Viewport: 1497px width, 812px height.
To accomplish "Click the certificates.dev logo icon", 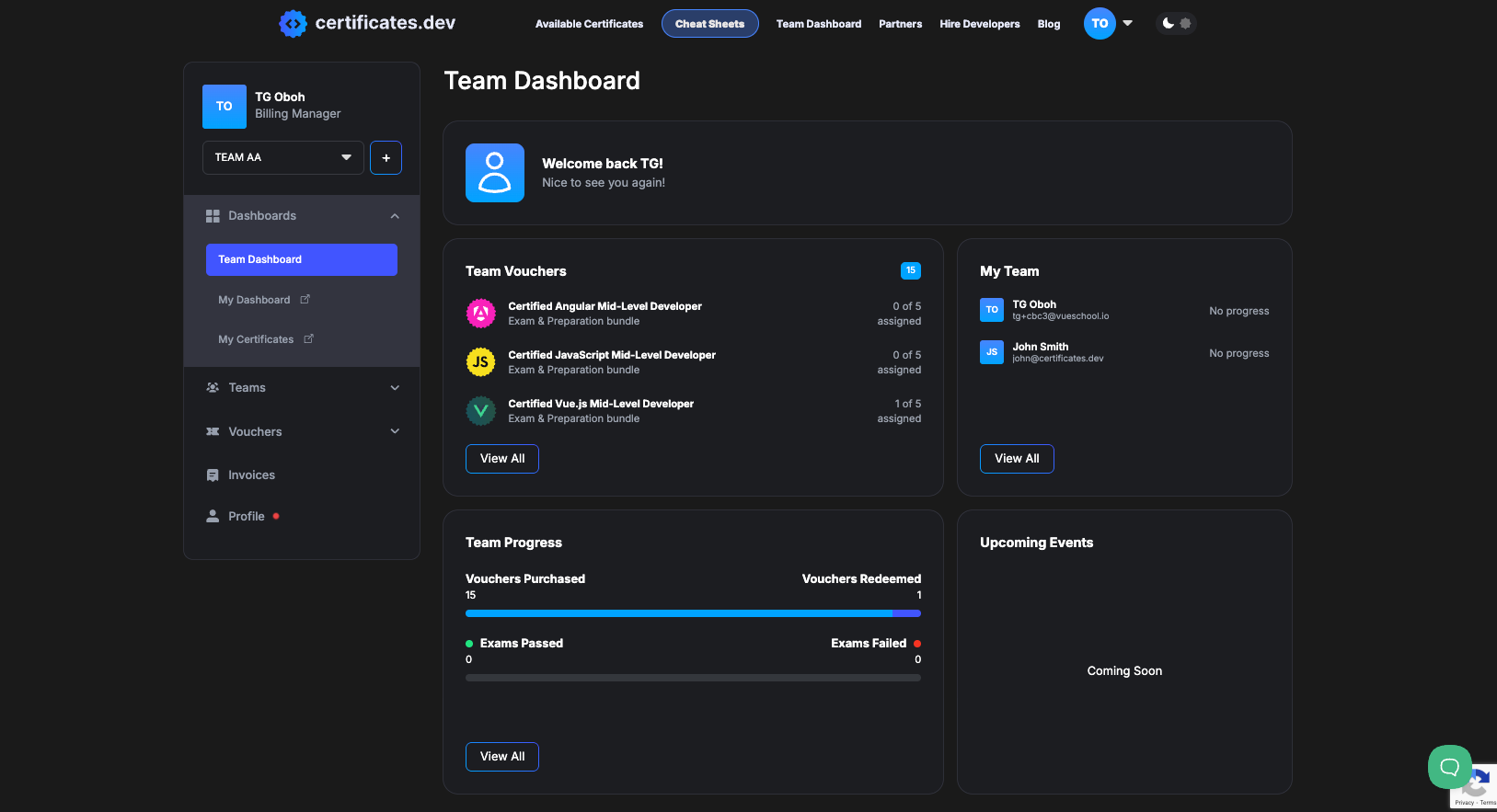I will pyautogui.click(x=293, y=24).
